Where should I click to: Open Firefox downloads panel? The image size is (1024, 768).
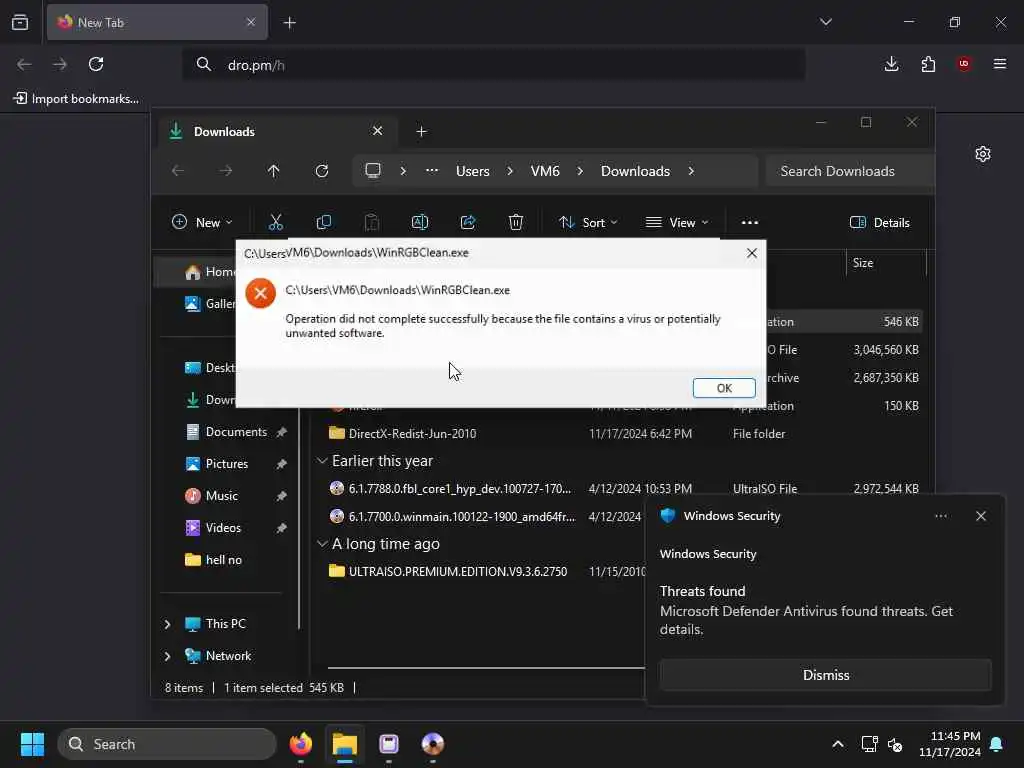coord(891,64)
